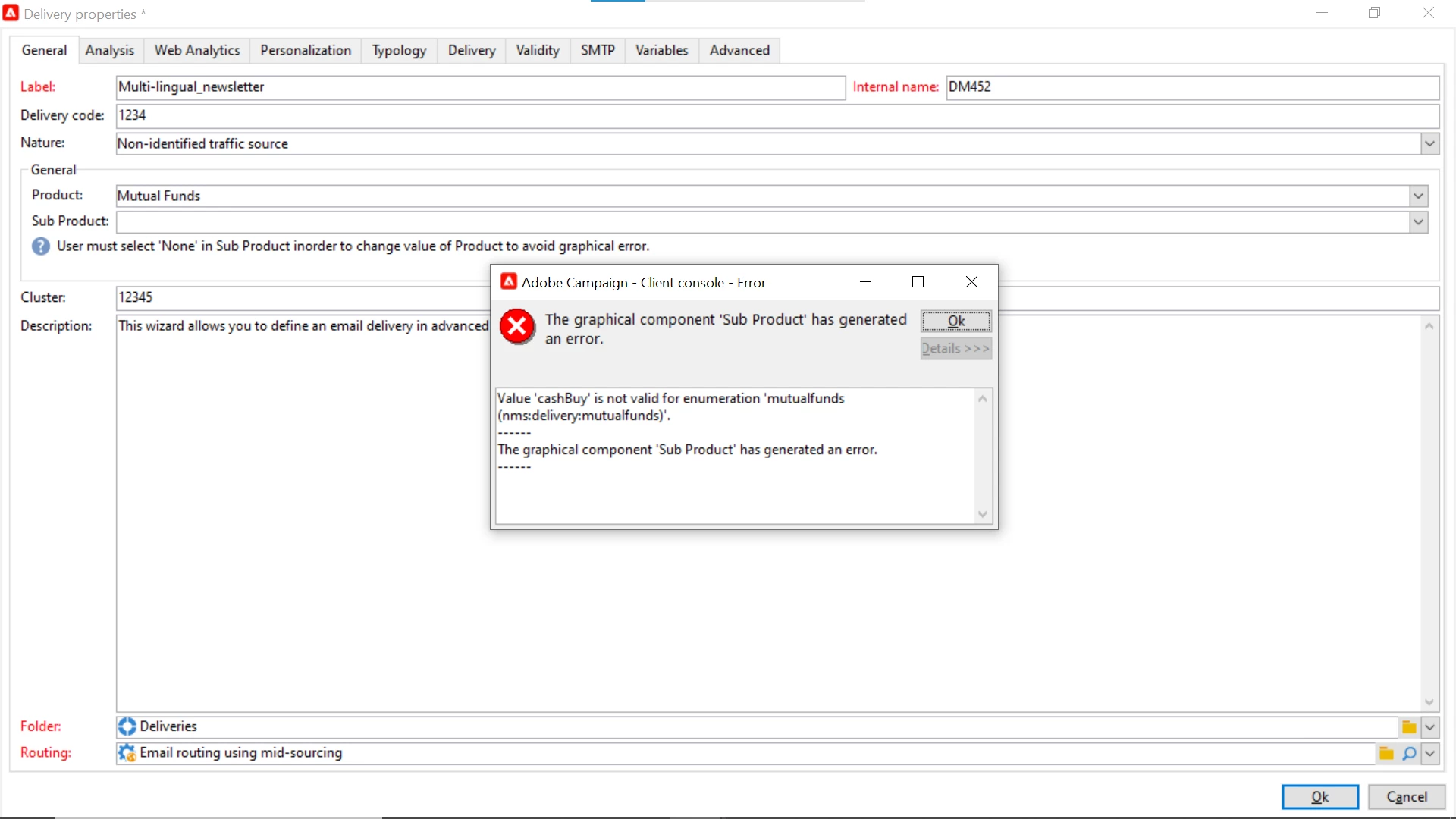Open the Product dropdown list
The image size is (1456, 819).
coord(1418,196)
